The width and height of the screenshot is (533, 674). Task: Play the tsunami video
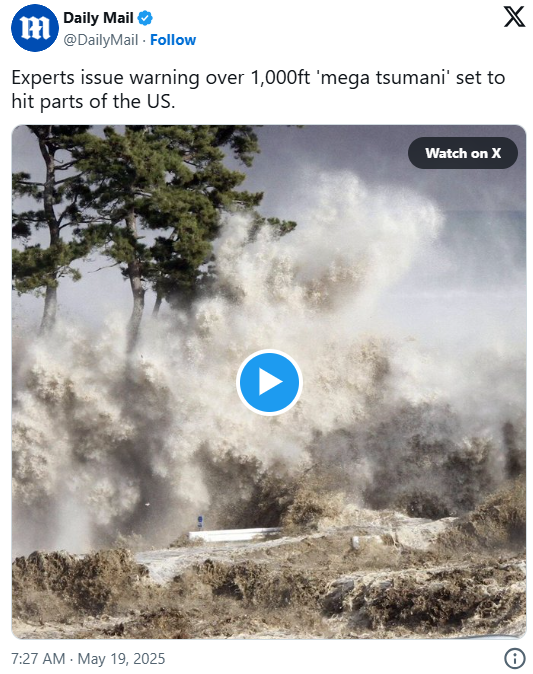click(269, 382)
